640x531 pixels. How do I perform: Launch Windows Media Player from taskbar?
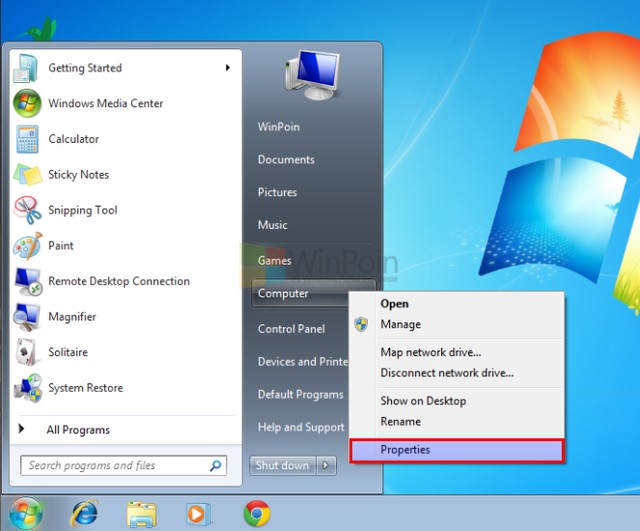pos(198,514)
